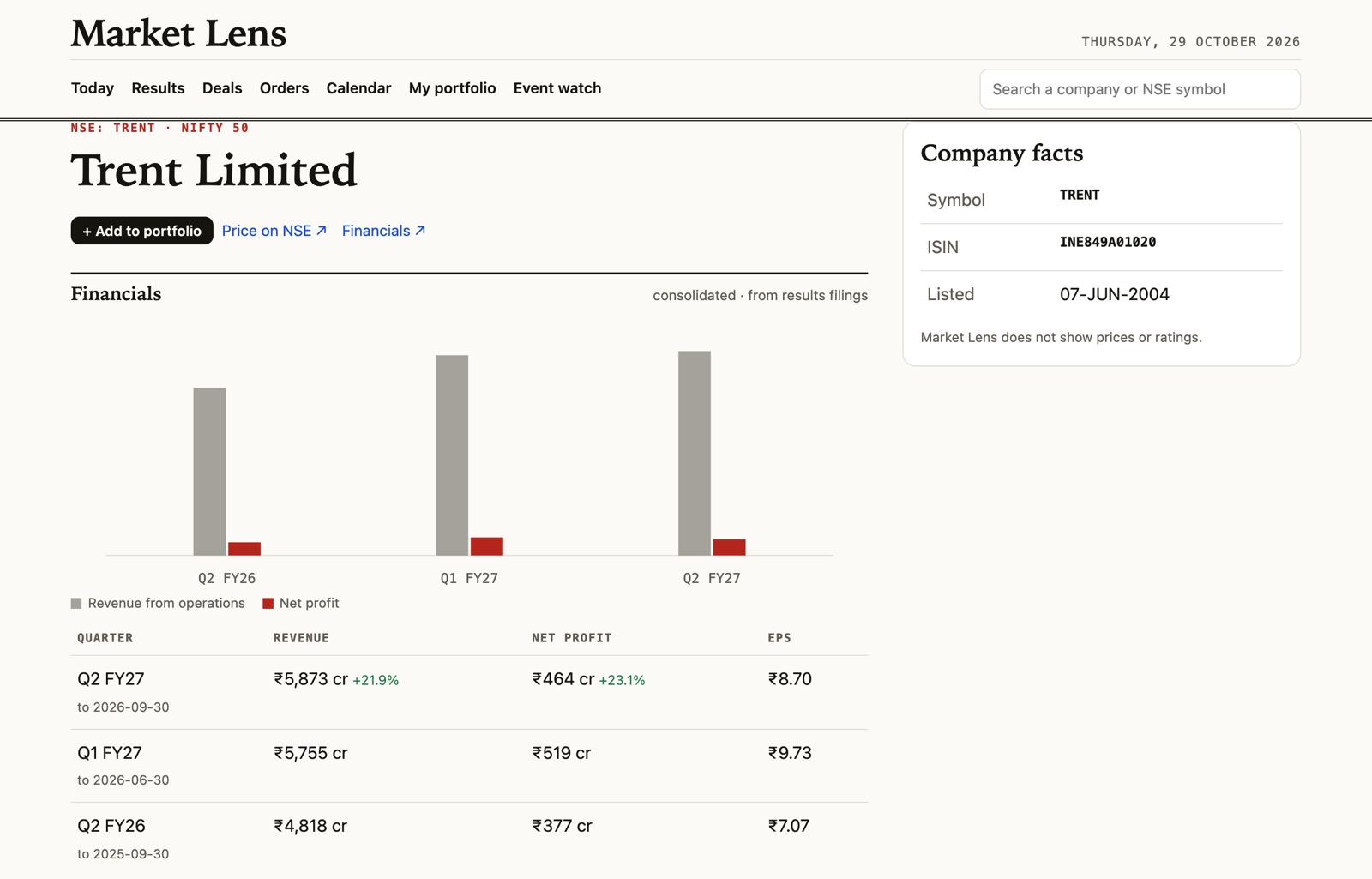Click the ISIN value INE849A01020
This screenshot has width=1372, height=879.
(x=1108, y=242)
